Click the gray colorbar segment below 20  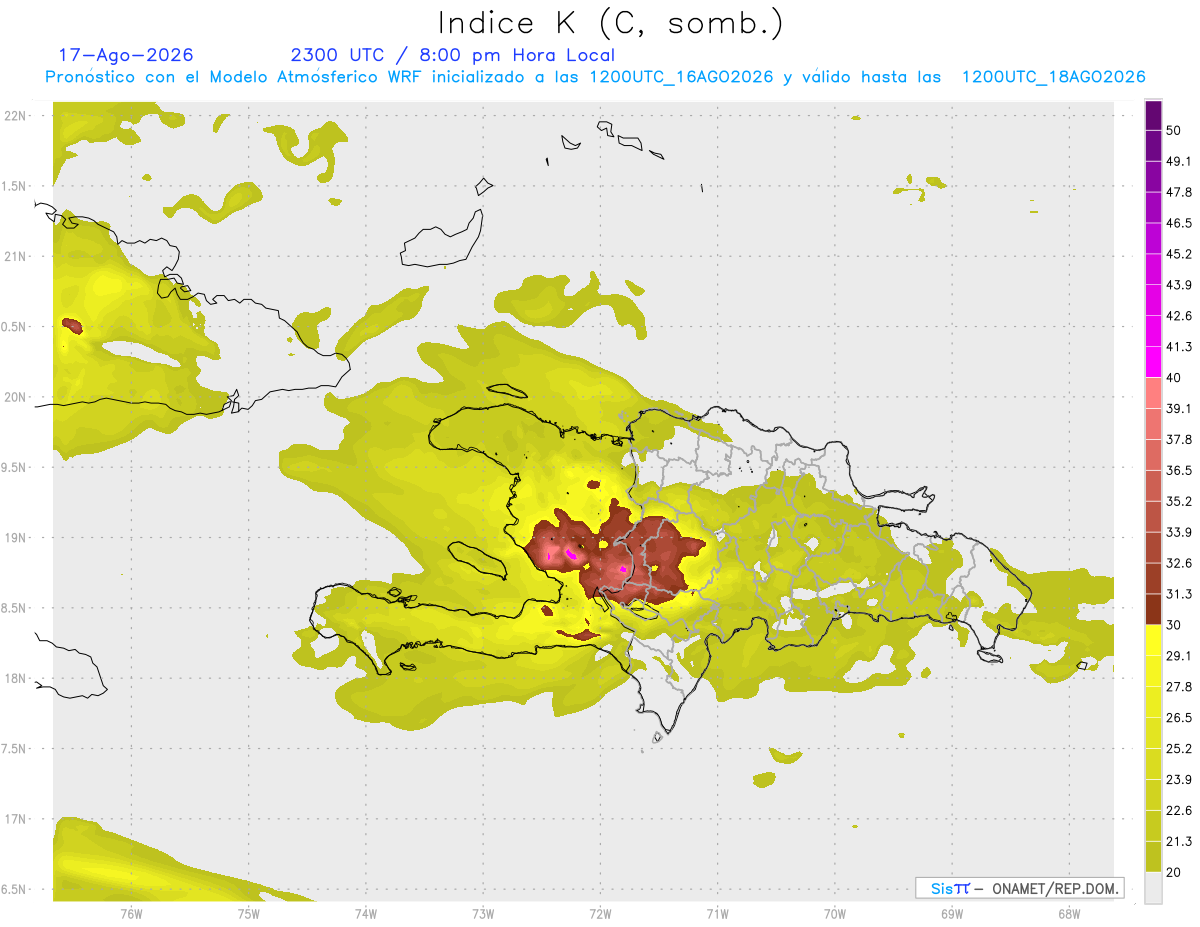click(x=1153, y=887)
